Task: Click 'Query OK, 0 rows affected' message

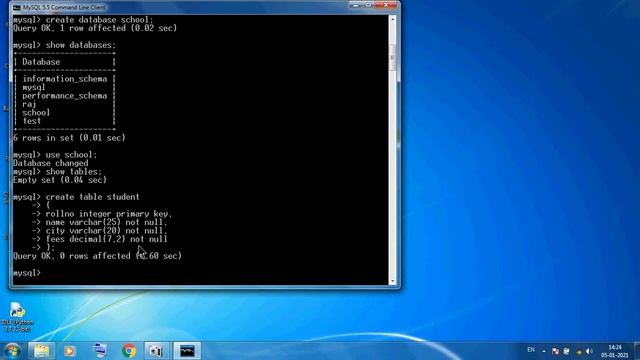Action: (97, 256)
